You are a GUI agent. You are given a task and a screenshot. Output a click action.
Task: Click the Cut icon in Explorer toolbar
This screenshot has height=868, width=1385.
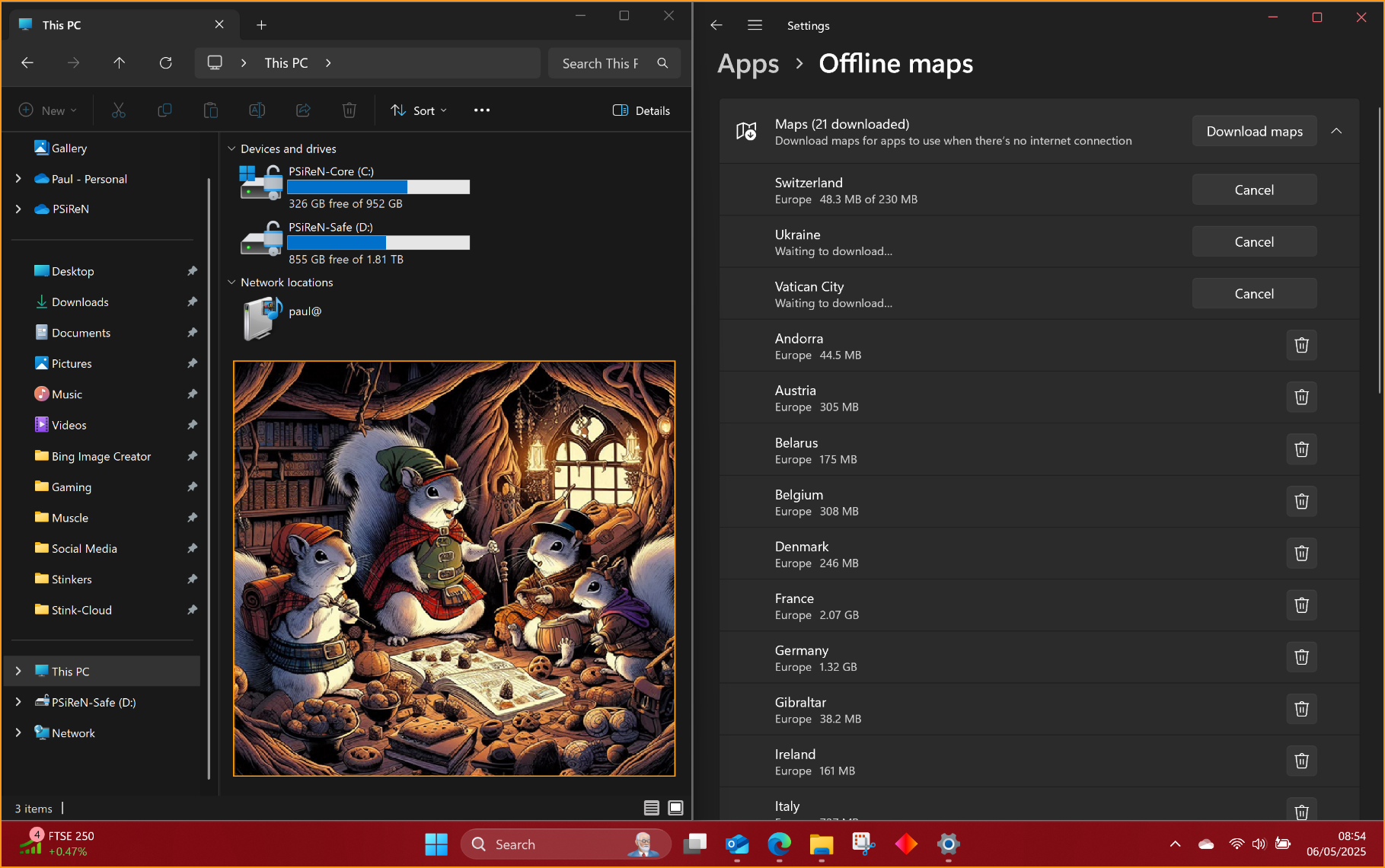[119, 110]
